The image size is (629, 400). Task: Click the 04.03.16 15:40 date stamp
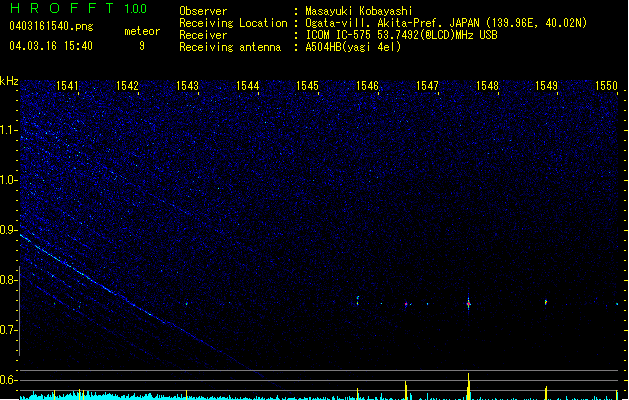tap(50, 46)
